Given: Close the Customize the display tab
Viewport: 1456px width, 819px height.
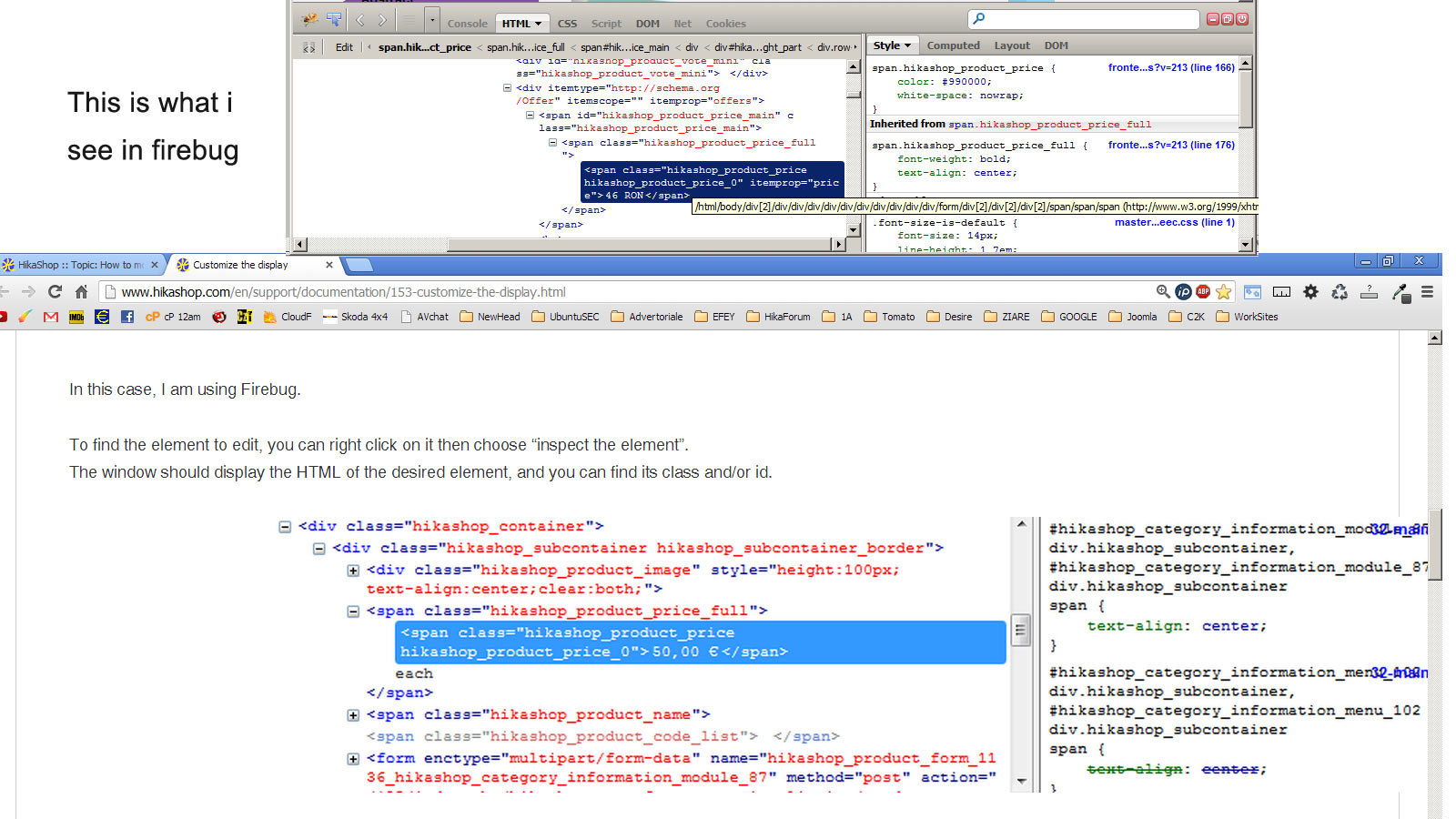Looking at the screenshot, I should pyautogui.click(x=329, y=265).
